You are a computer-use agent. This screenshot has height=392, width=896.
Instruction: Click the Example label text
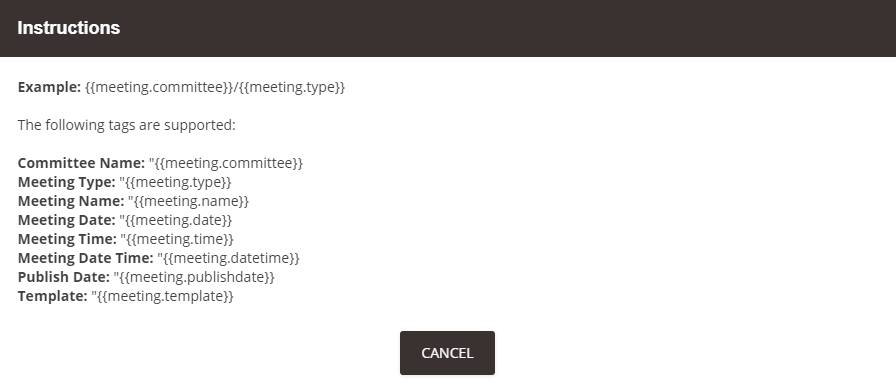[x=49, y=87]
